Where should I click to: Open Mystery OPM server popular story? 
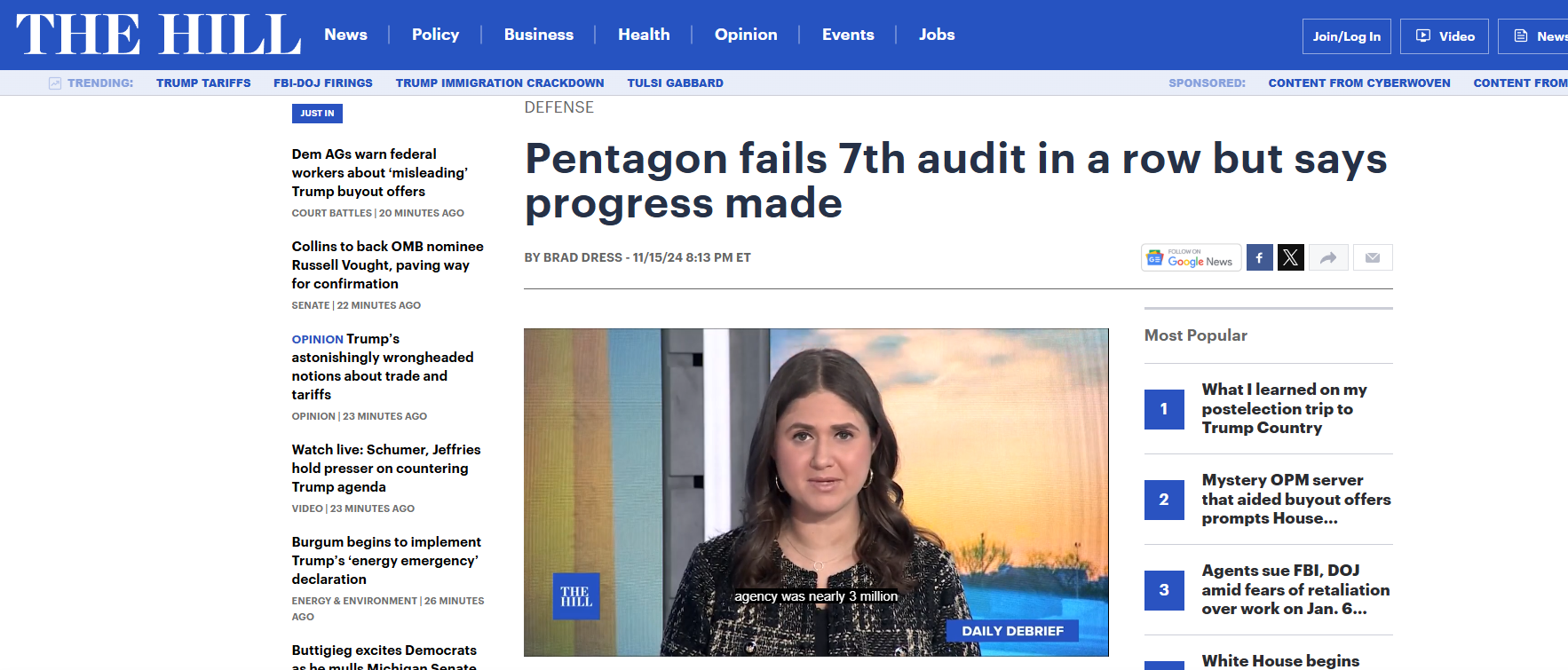pyautogui.click(x=1296, y=499)
